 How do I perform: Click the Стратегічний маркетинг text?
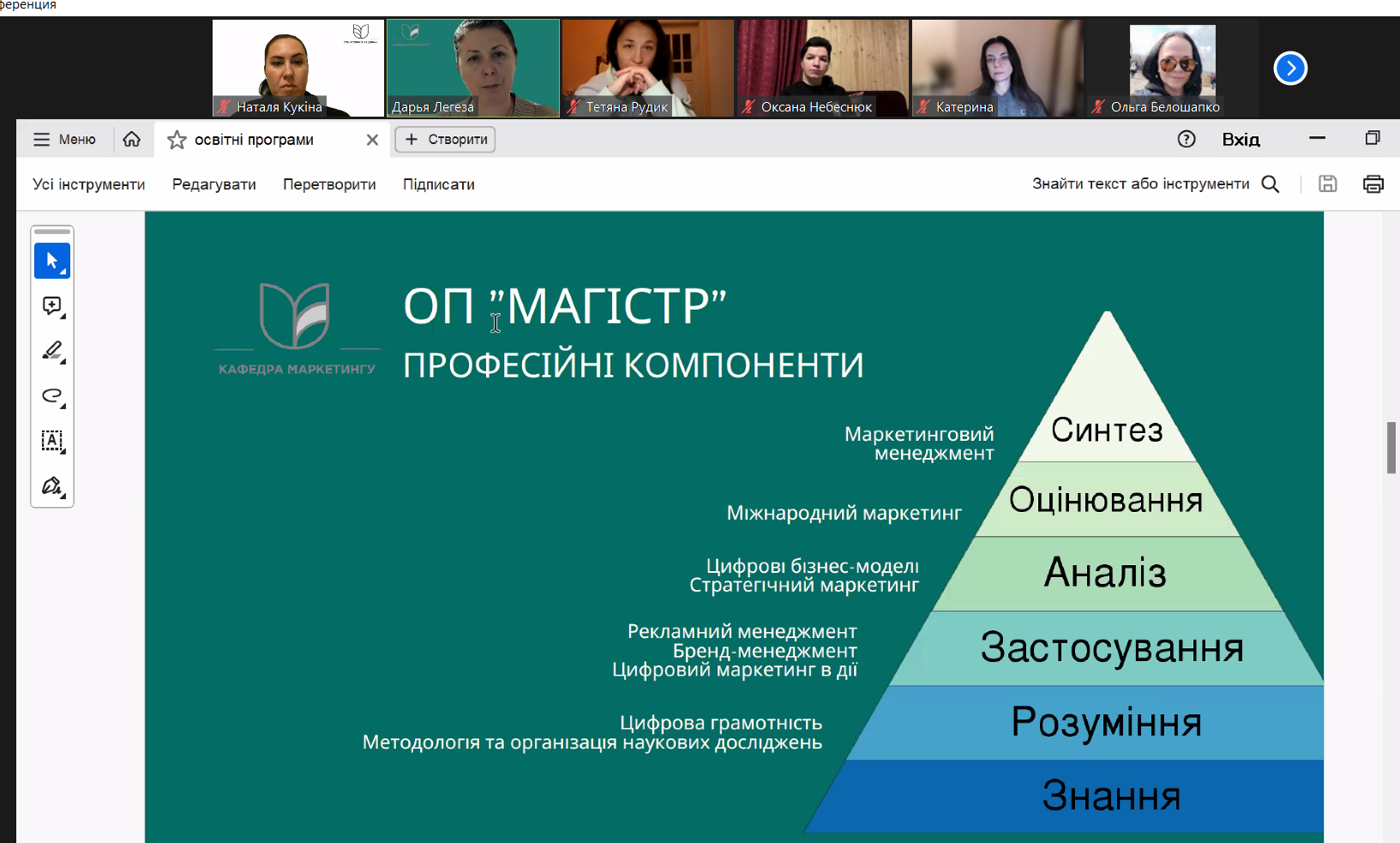coord(804,585)
